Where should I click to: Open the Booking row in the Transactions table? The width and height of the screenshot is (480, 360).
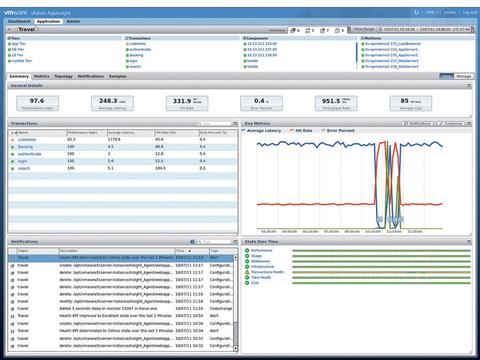tap(123, 147)
